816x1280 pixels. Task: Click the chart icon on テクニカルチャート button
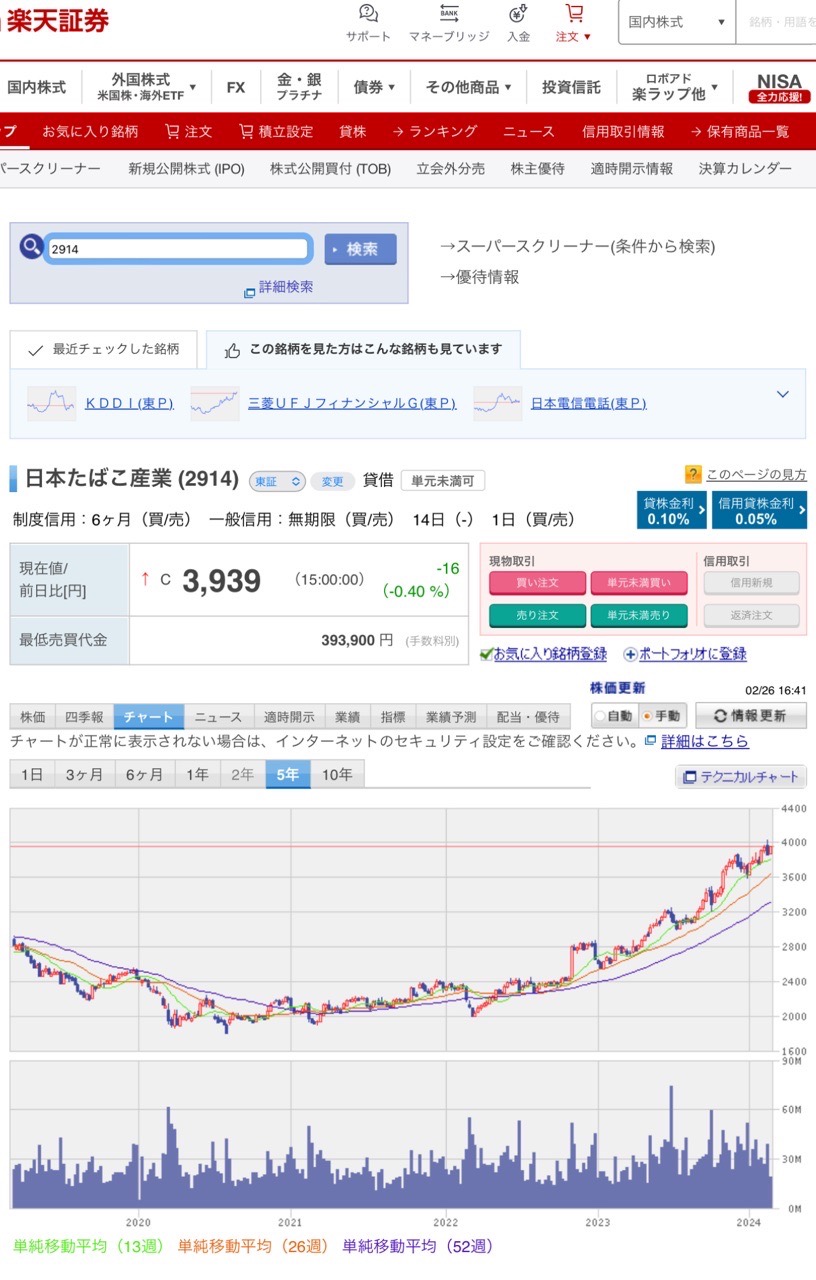coord(689,777)
